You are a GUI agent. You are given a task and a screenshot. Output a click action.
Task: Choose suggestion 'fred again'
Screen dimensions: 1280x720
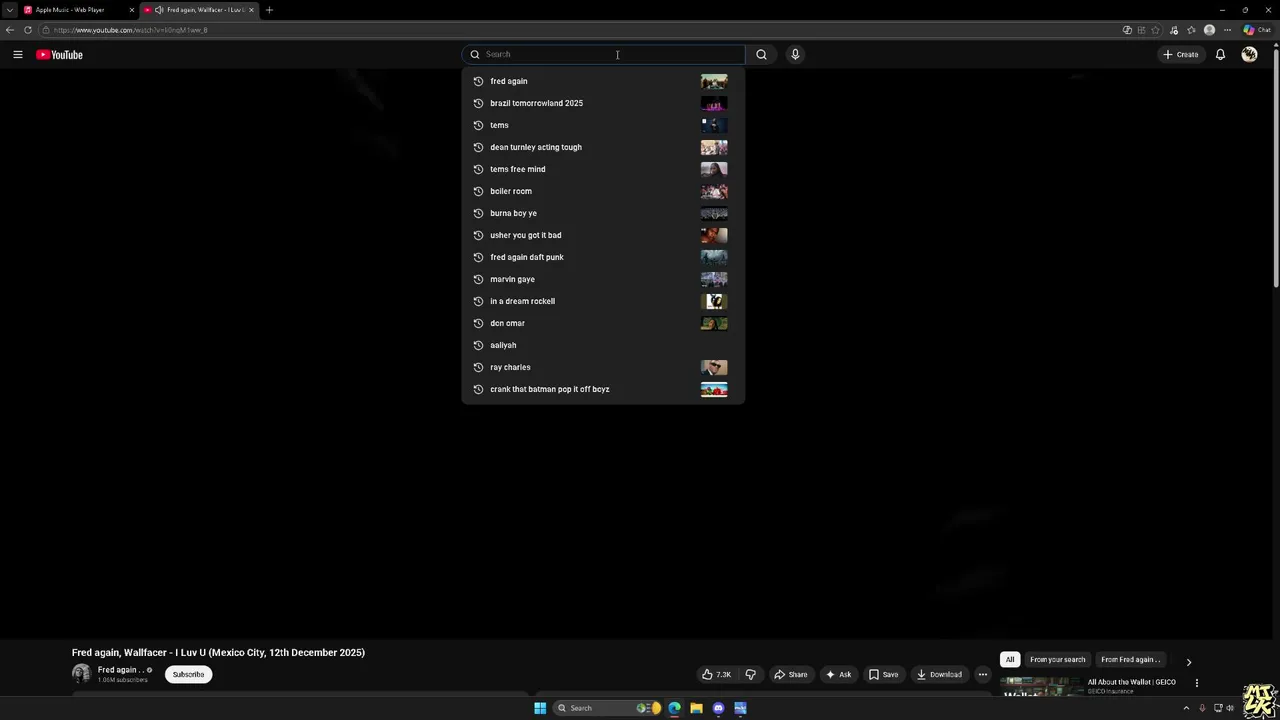pyautogui.click(x=603, y=81)
